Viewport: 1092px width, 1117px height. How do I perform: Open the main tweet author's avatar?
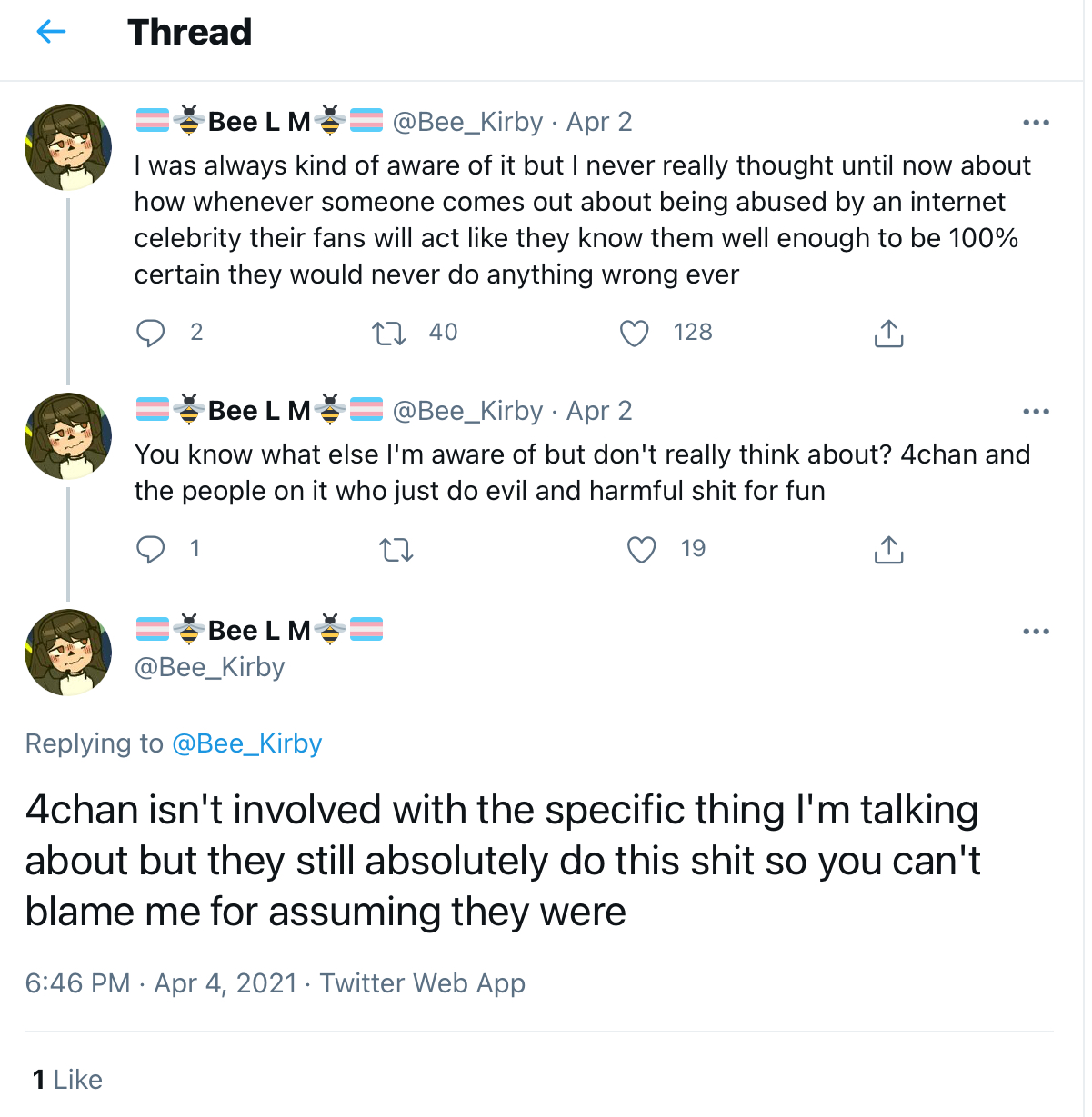pyautogui.click(x=68, y=653)
